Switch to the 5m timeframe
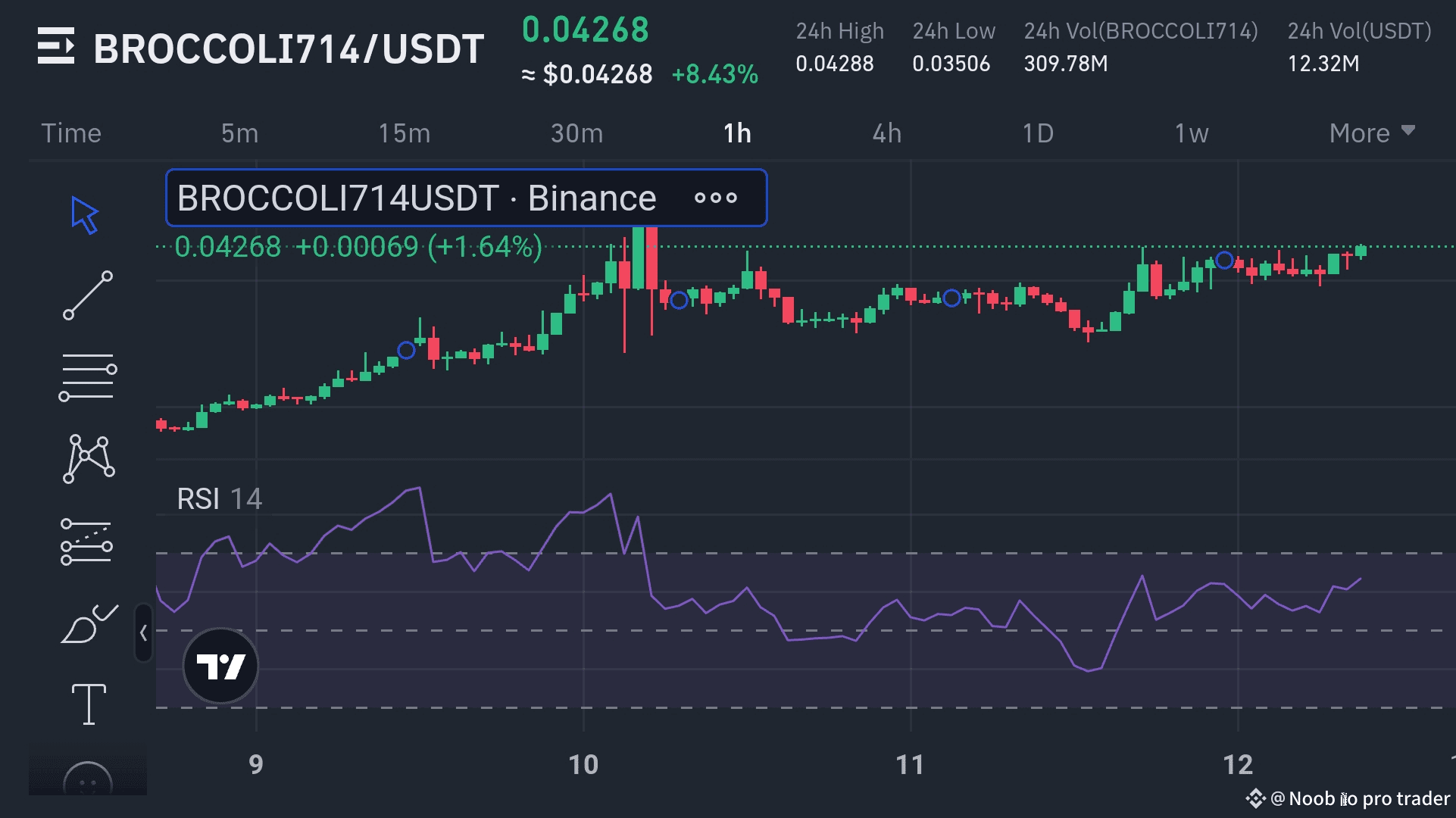The image size is (1456, 818). 239,133
